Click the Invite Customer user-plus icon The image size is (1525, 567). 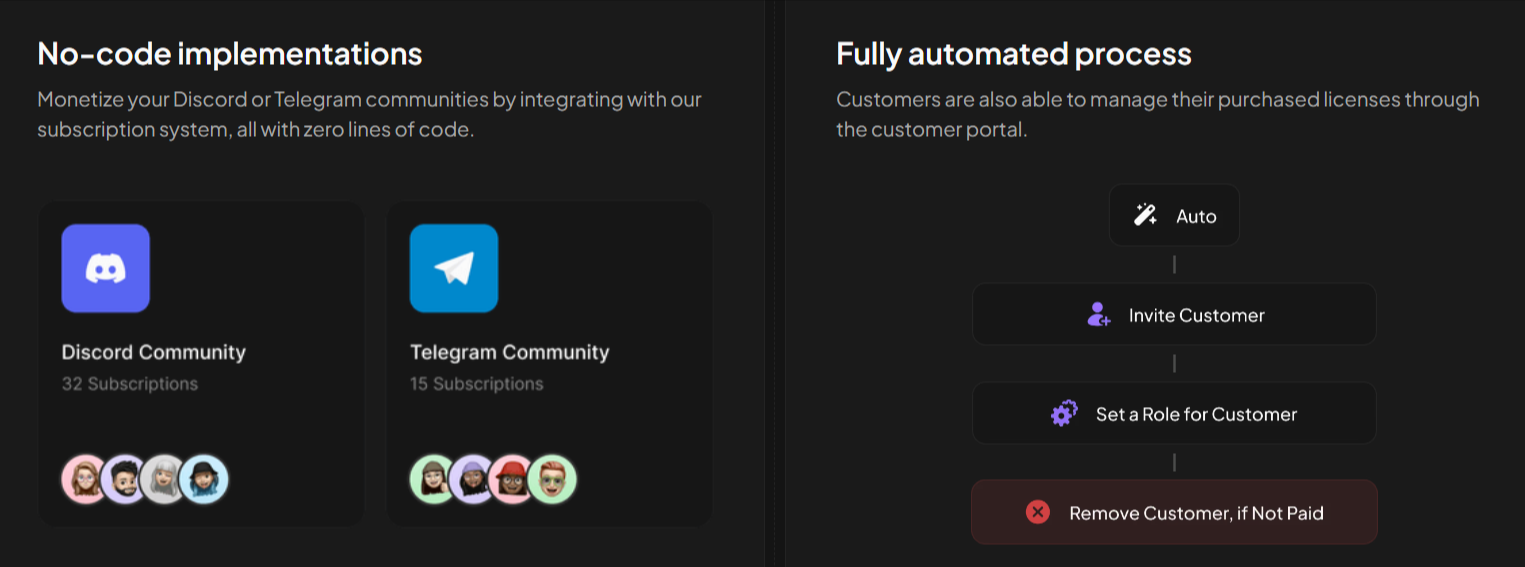[1098, 315]
